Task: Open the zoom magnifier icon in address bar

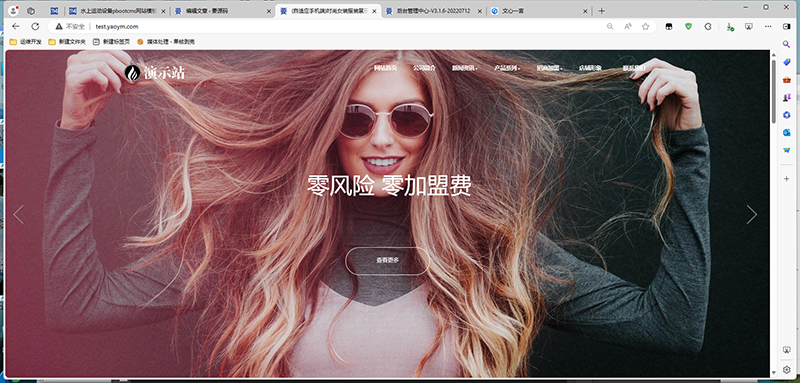Action: point(610,27)
